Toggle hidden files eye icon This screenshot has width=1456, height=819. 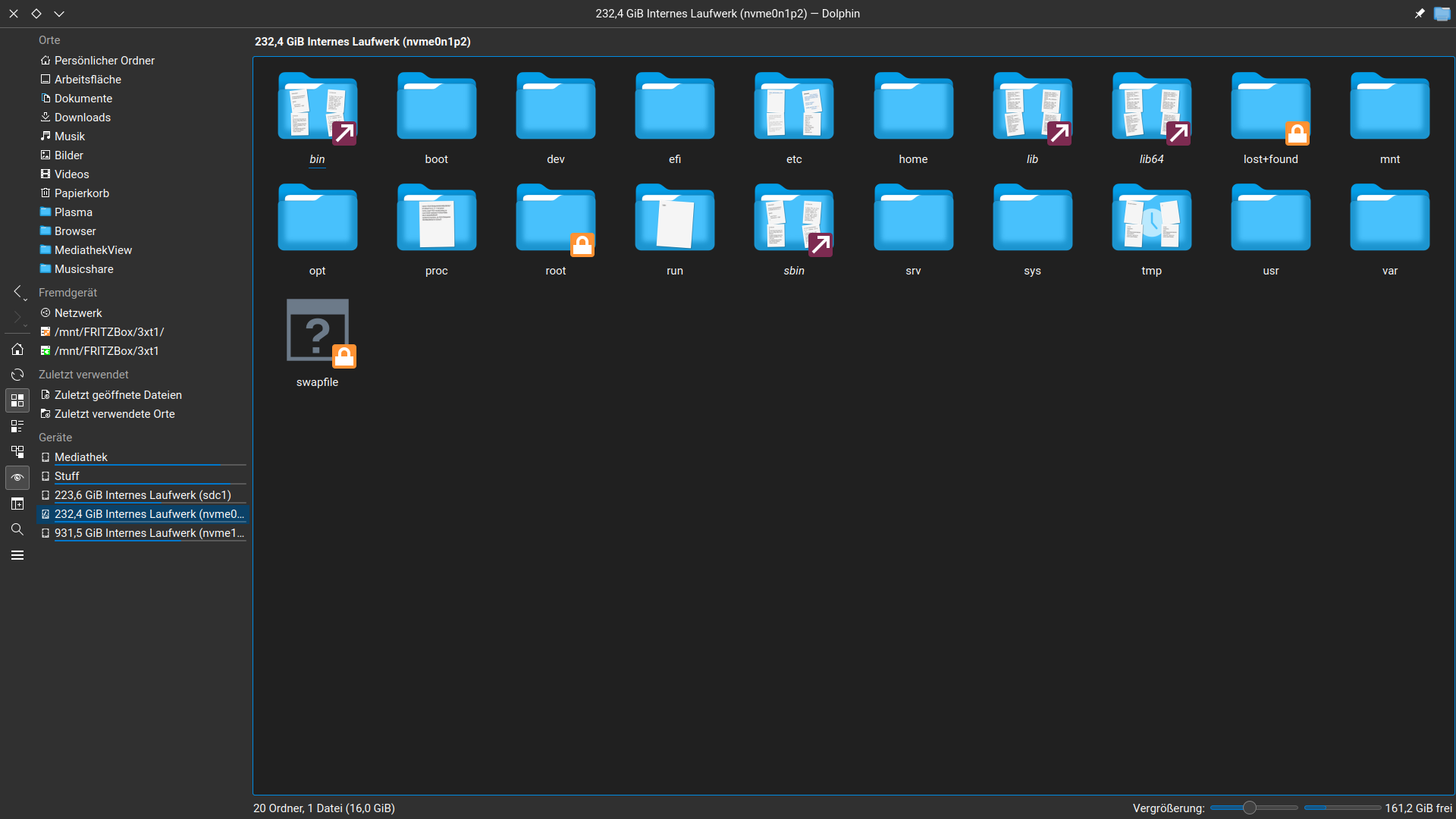click(x=17, y=478)
